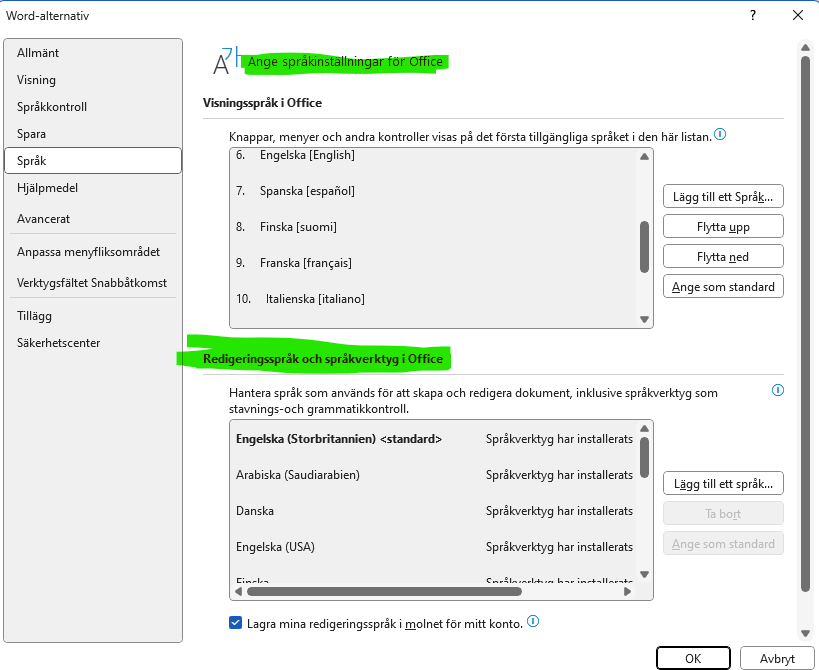This screenshot has height=670, width=819.
Task: Click the Flytta upp button
Action: (723, 227)
